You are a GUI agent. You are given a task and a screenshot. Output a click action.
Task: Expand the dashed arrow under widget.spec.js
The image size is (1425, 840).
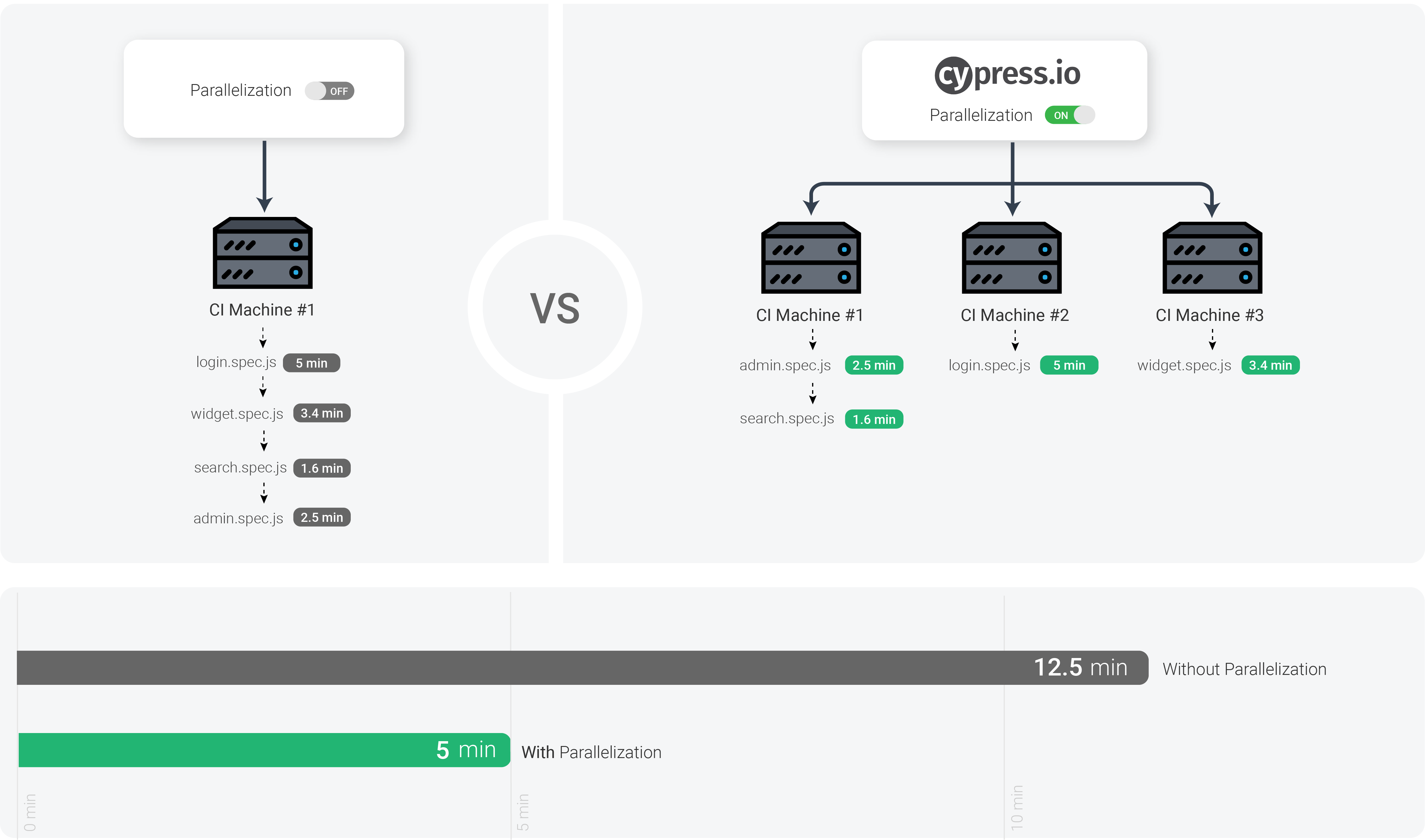coord(264,440)
